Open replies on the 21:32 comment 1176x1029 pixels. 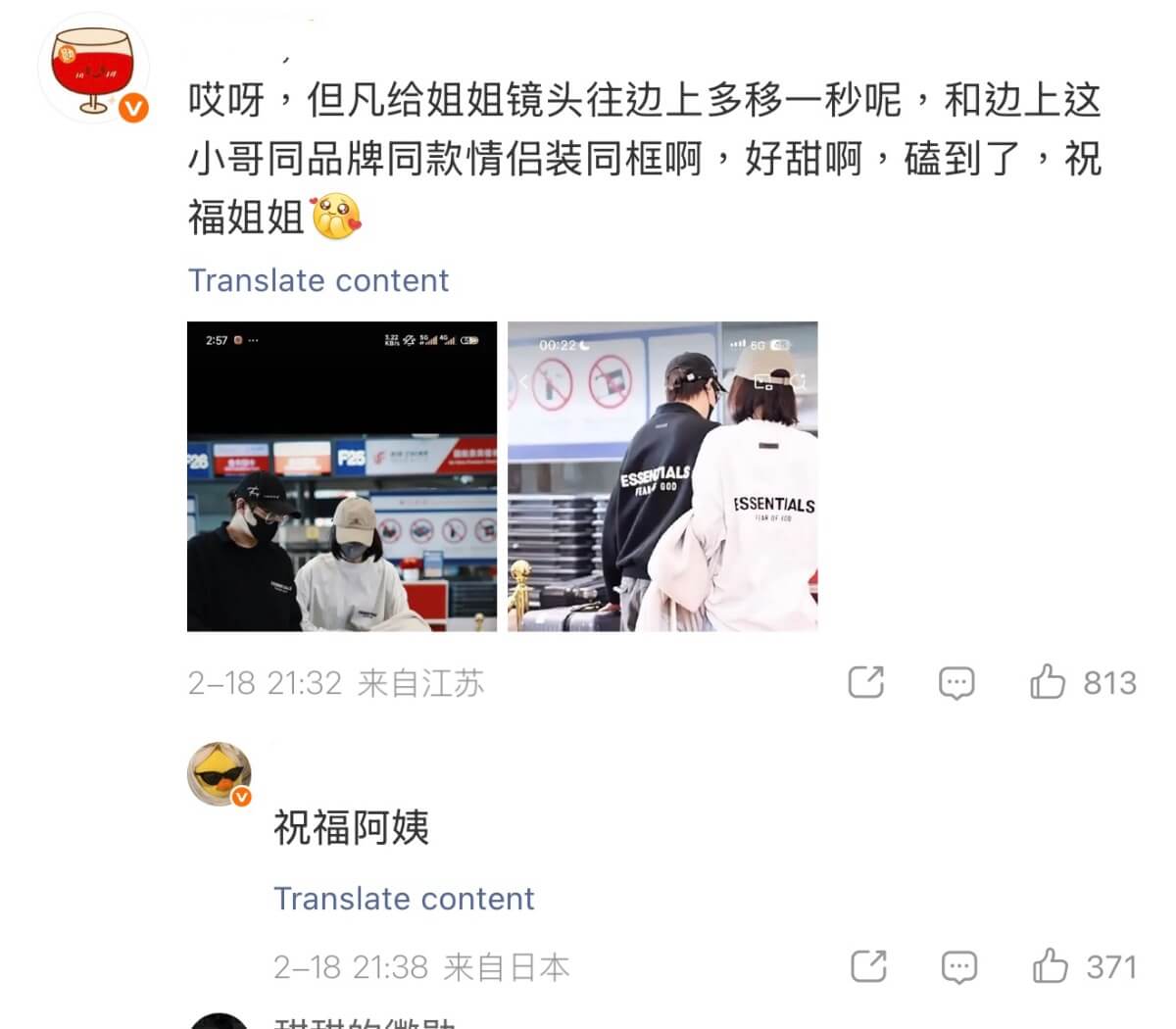[956, 682]
